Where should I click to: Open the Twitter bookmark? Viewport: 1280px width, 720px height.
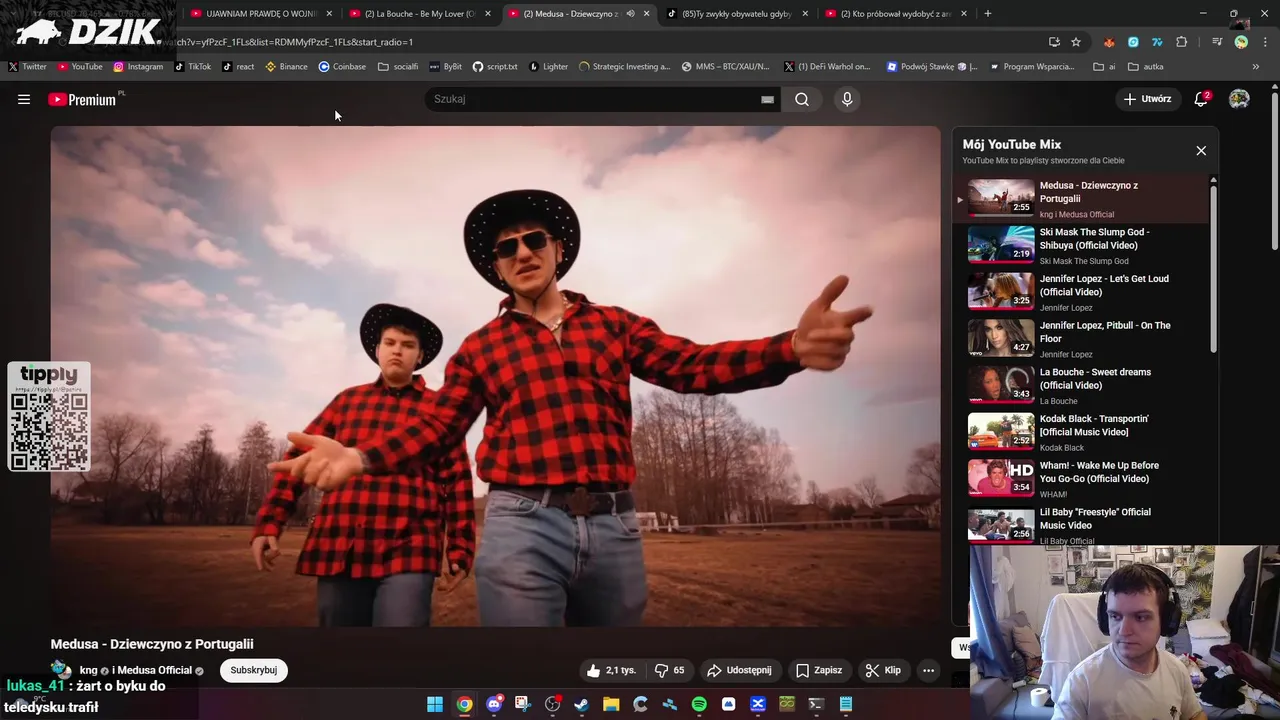click(x=27, y=67)
